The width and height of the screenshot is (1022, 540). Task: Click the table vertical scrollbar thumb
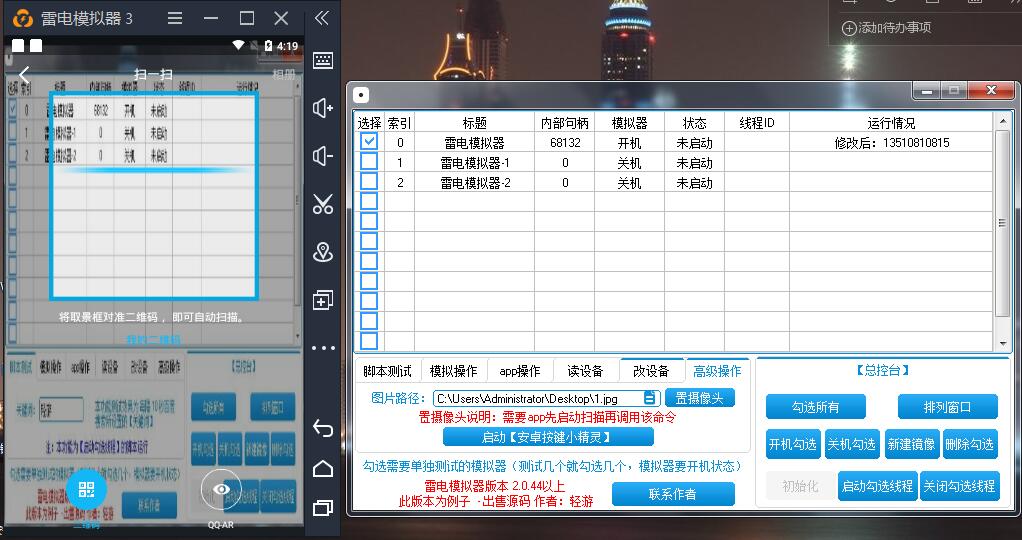click(1002, 223)
